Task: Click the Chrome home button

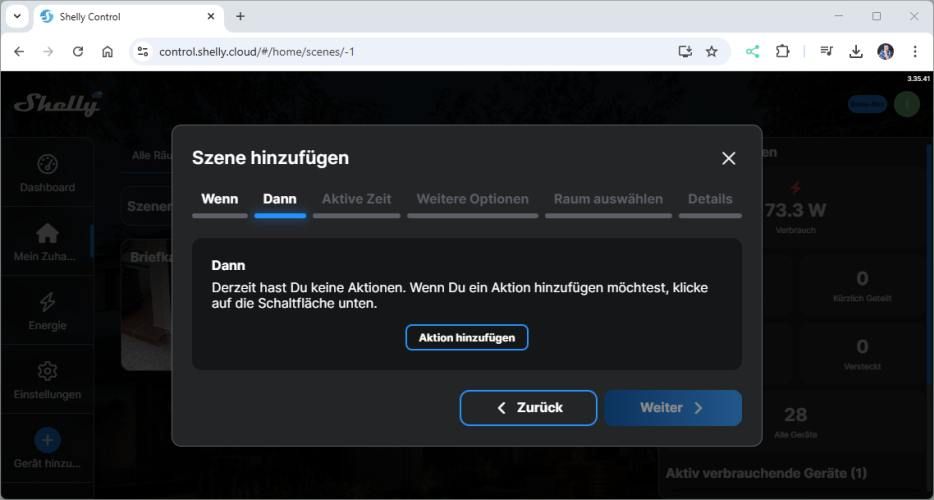Action: click(107, 51)
